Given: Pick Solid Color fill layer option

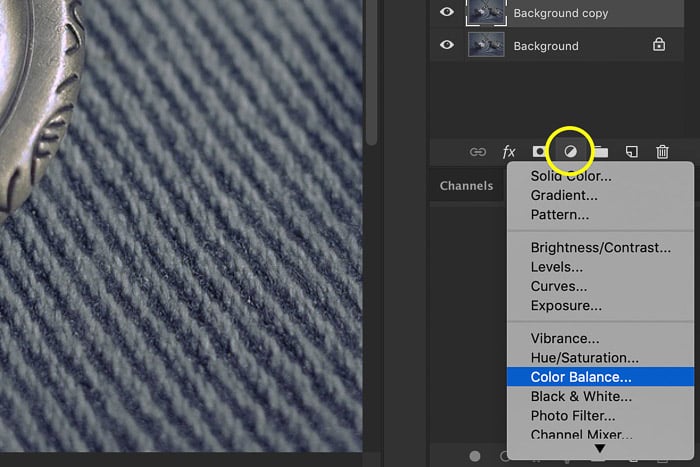Looking at the screenshot, I should (571, 176).
